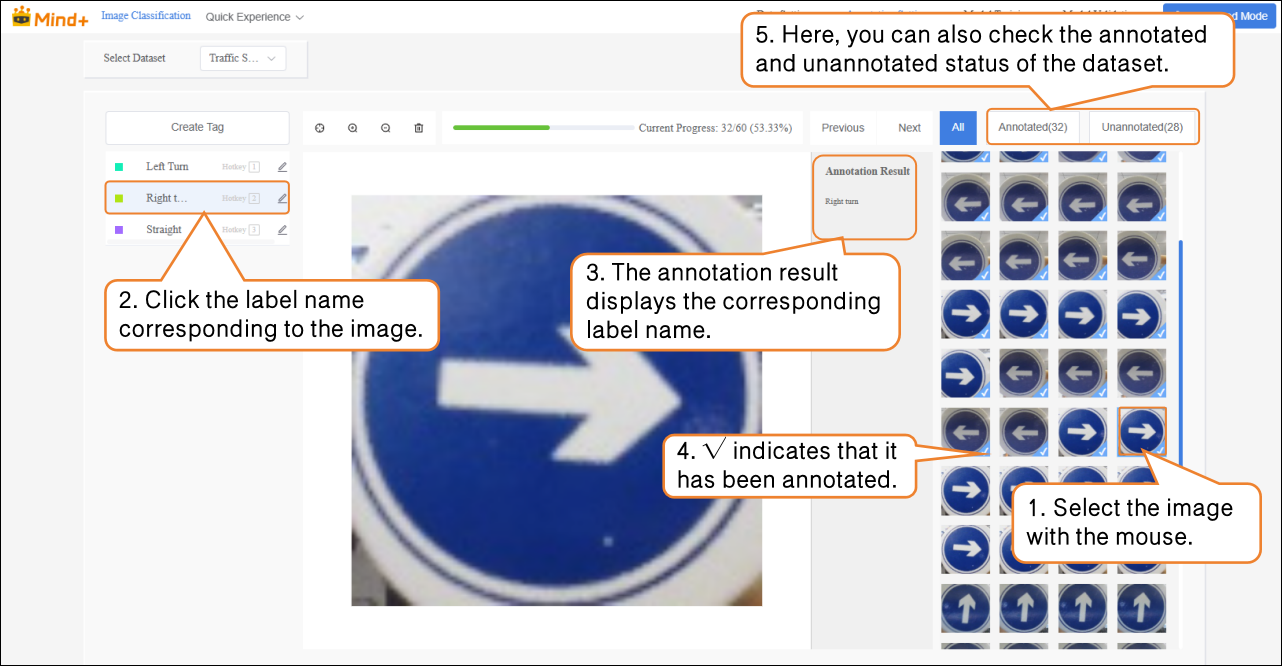Image resolution: width=1282 pixels, height=666 pixels.
Task: Select the All filter tab
Action: (x=957, y=127)
